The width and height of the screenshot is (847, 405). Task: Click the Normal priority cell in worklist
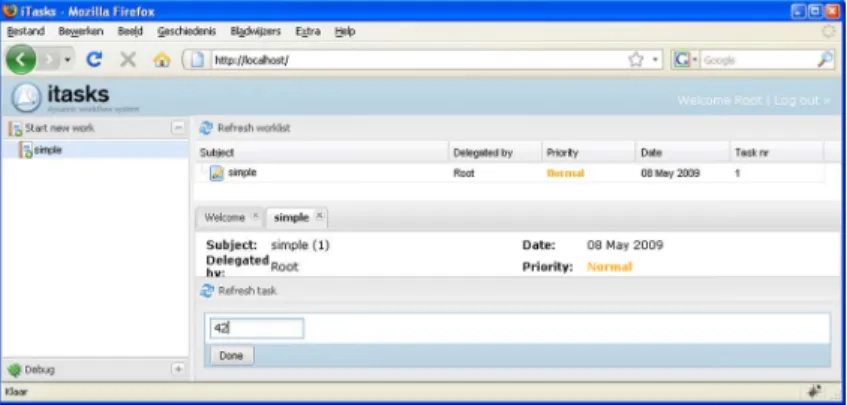pyautogui.click(x=566, y=174)
